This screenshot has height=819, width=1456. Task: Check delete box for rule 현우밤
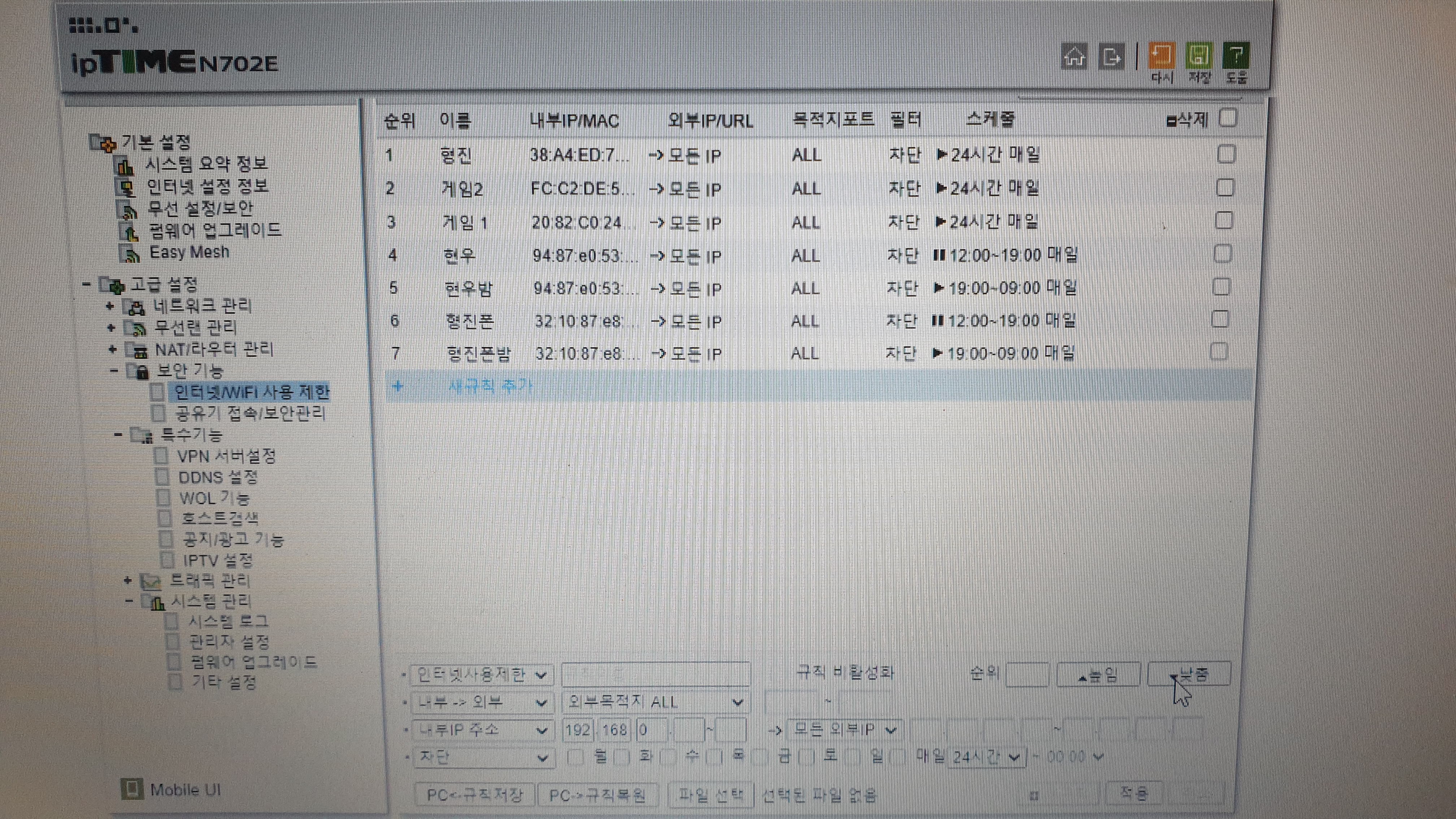coord(1221,287)
